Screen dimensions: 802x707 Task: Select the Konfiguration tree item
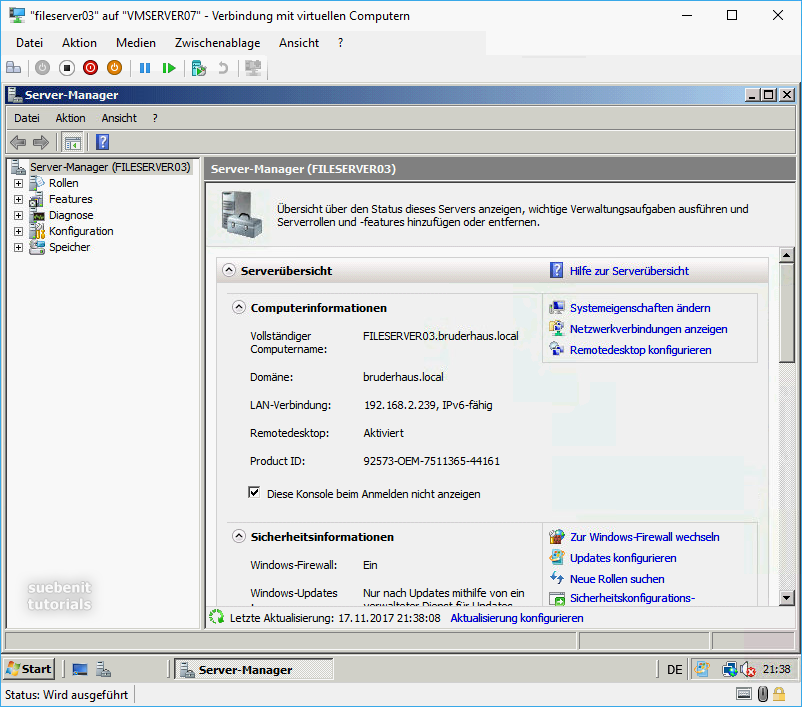[x=81, y=231]
